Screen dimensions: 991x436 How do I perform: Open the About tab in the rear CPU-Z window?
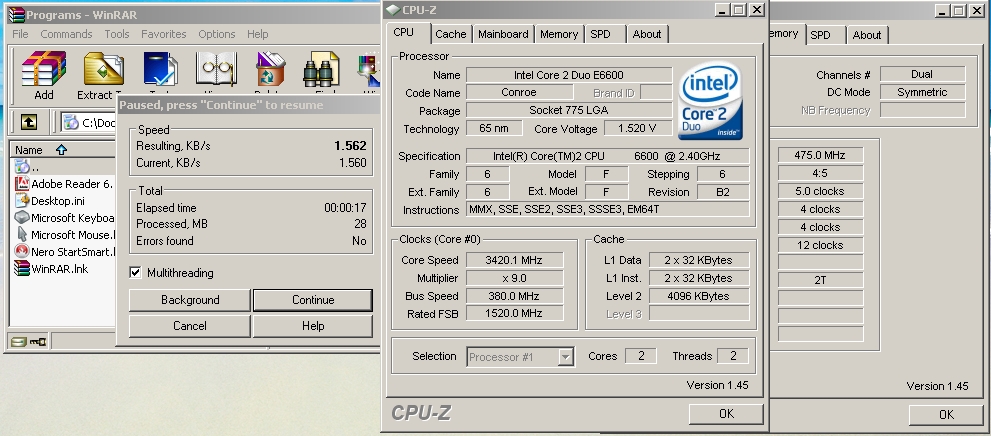coord(867,35)
